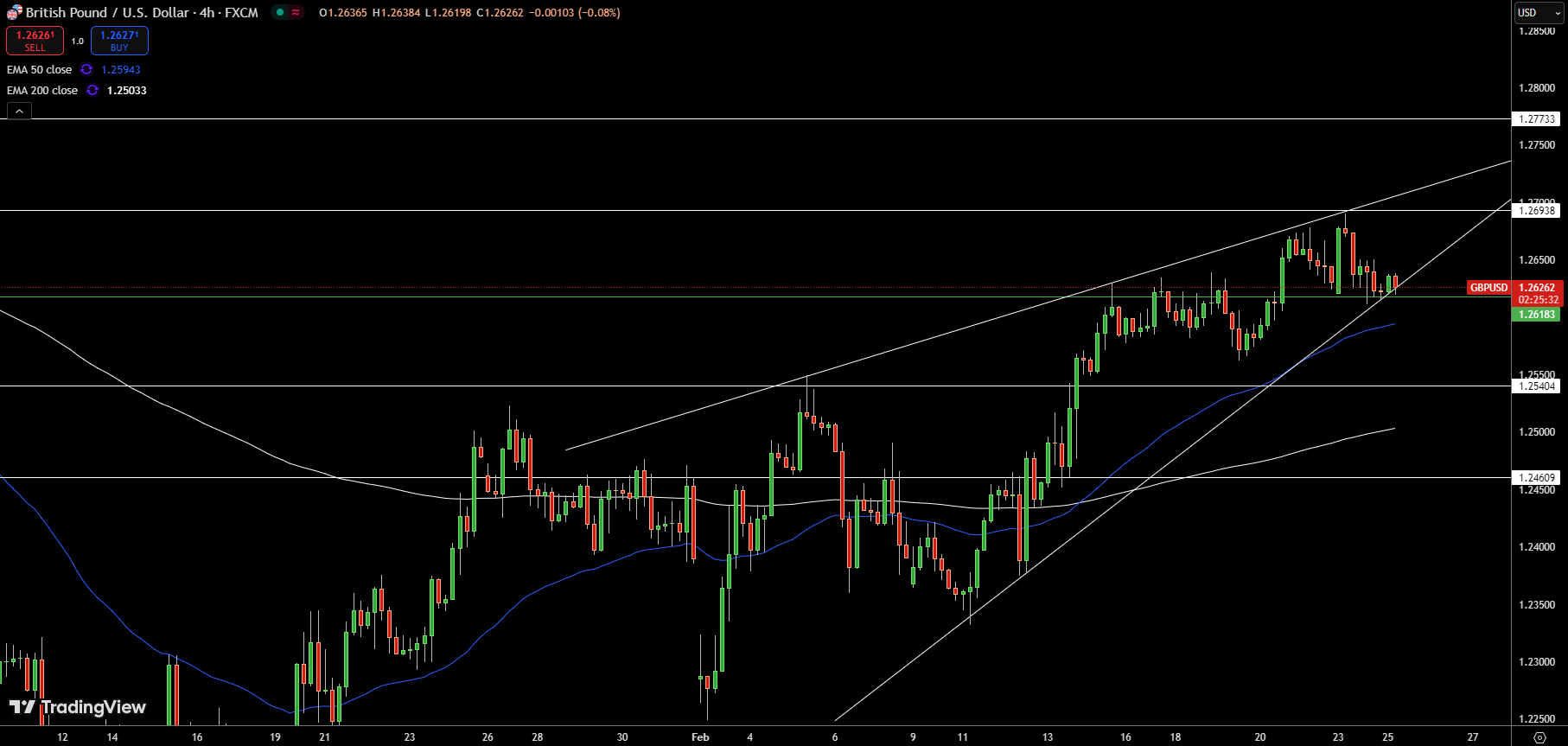The width and height of the screenshot is (1568, 746).
Task: Click the 12 date label on time axis
Action: [x=62, y=737]
